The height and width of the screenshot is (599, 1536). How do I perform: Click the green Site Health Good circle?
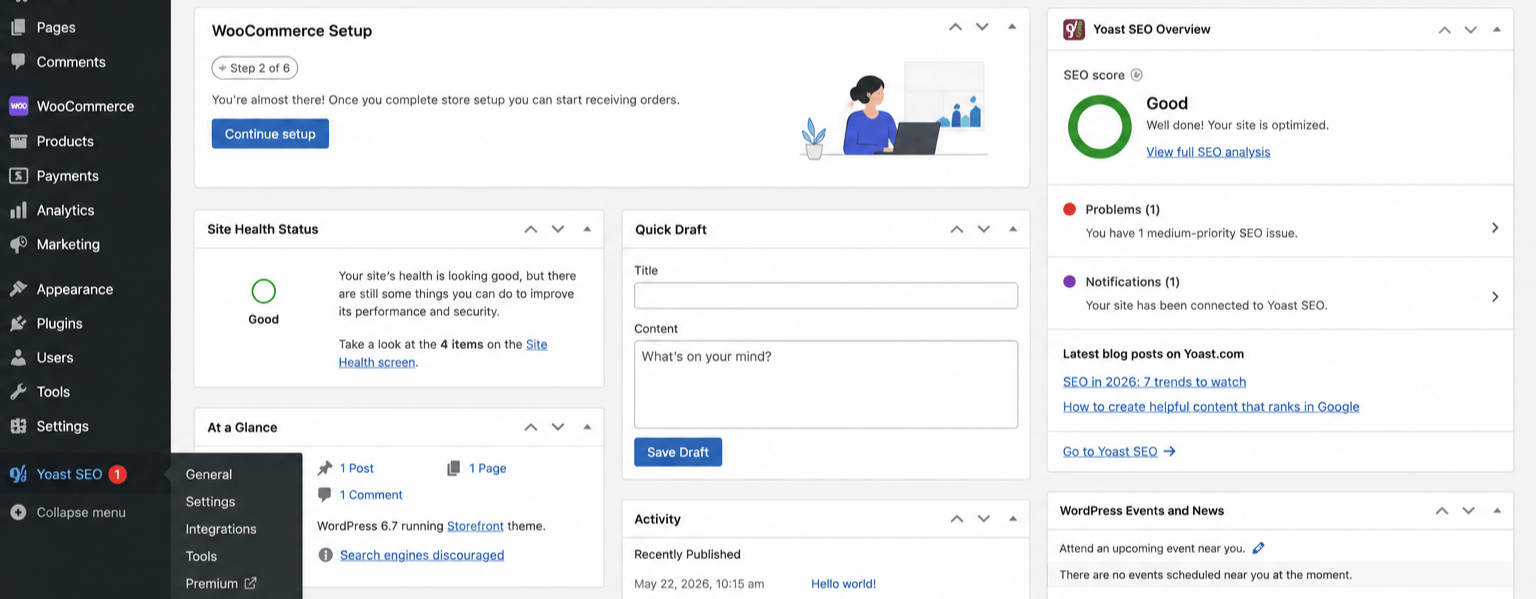pos(263,291)
